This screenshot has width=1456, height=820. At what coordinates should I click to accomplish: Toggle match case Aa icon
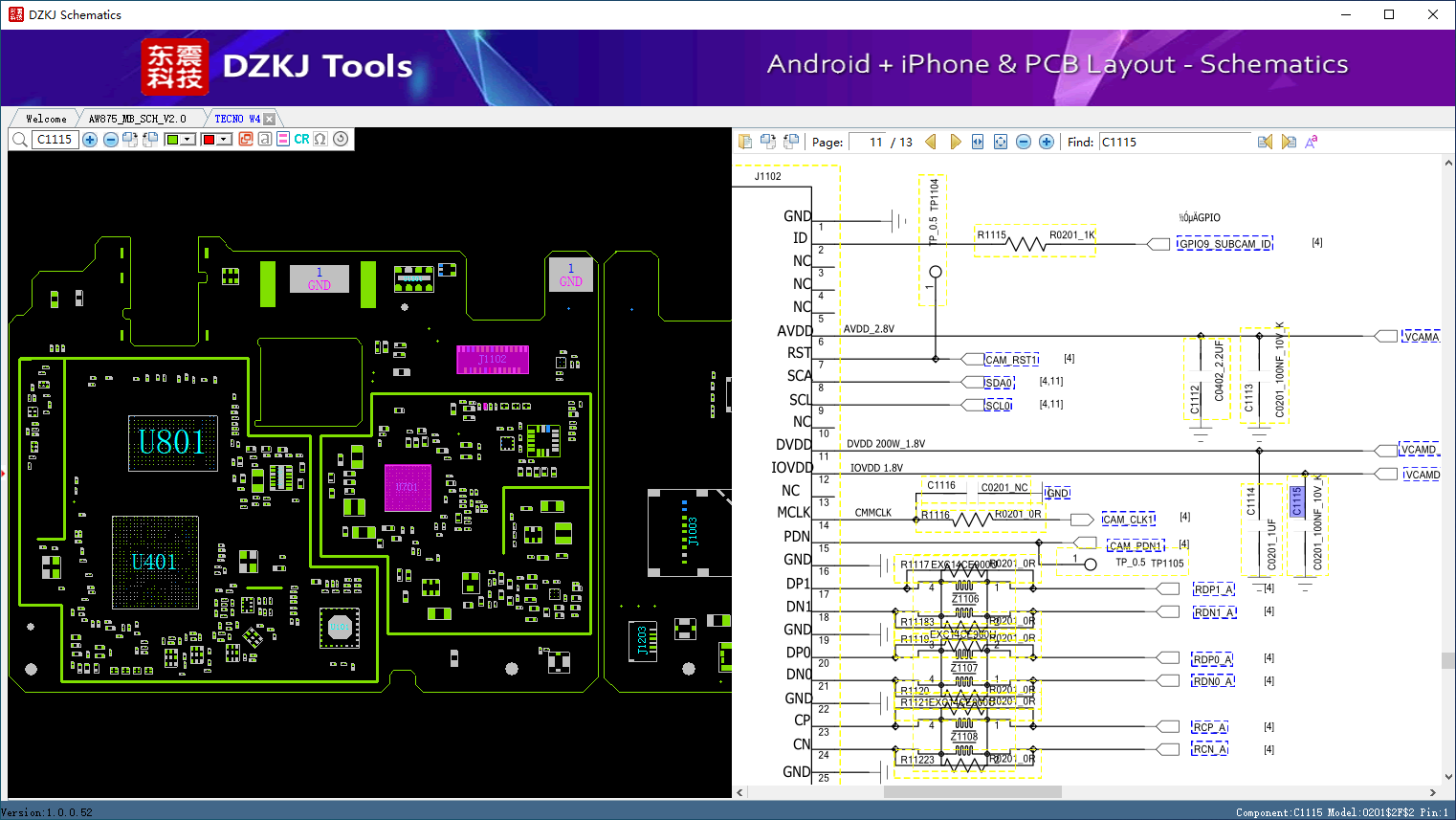coord(1312,142)
